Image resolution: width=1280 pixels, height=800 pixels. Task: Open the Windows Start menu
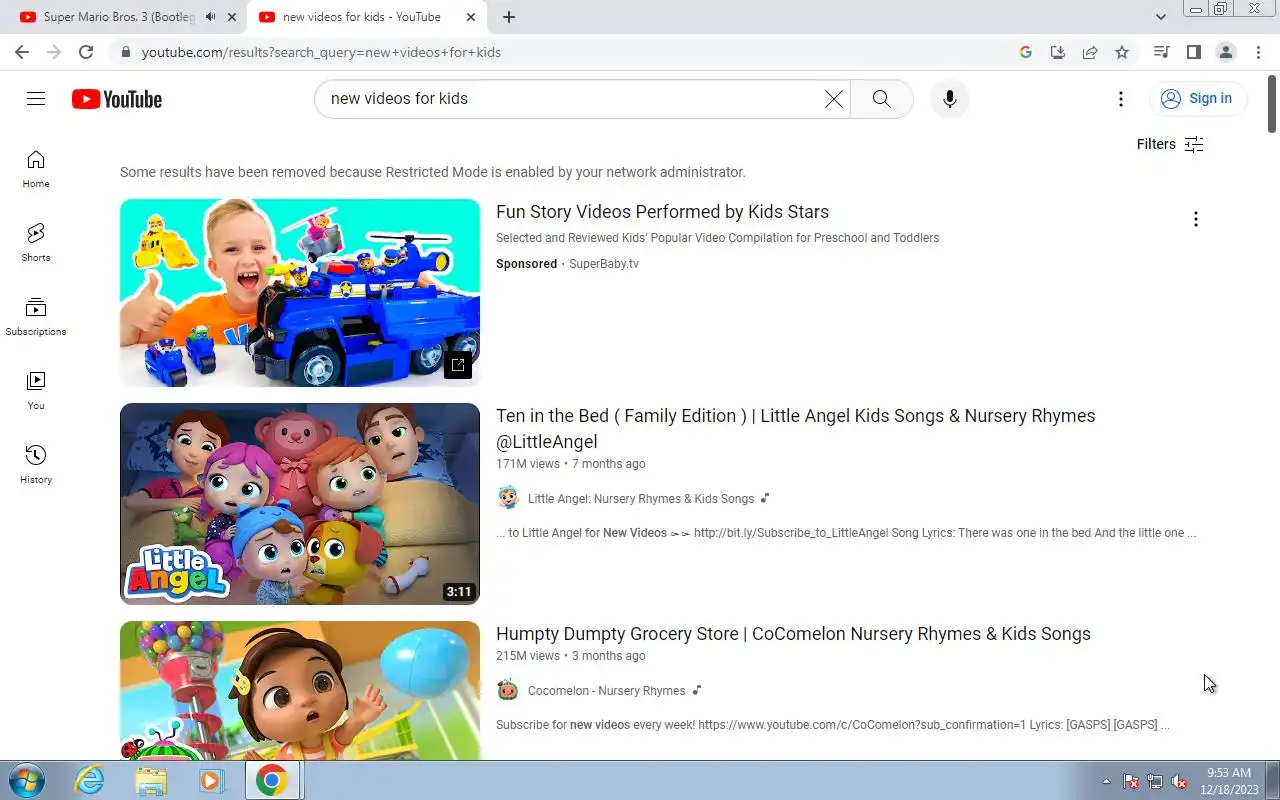coord(25,780)
